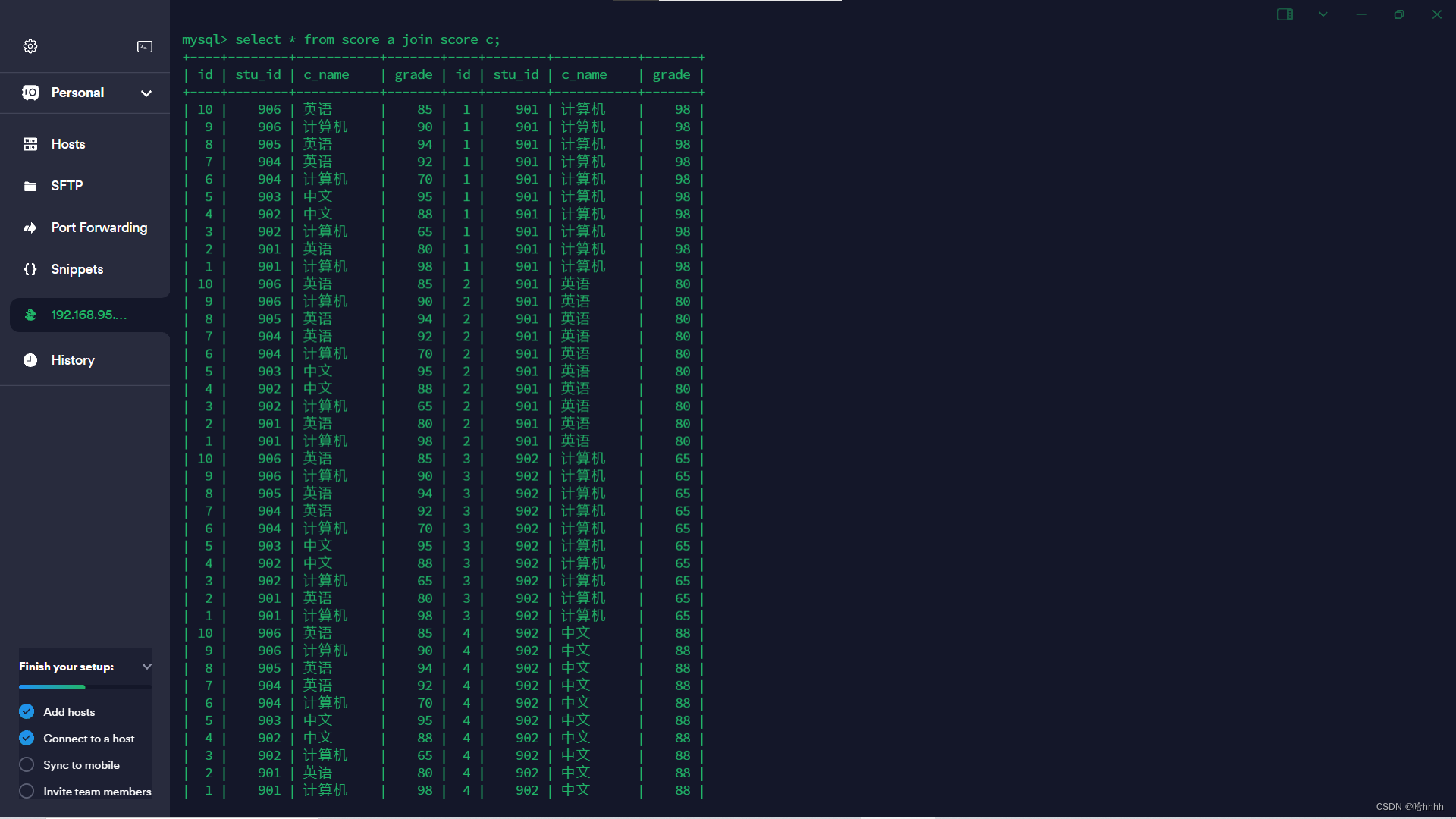Check the Sync to mobile circle
The width and height of the screenshot is (1456, 819).
tap(27, 764)
